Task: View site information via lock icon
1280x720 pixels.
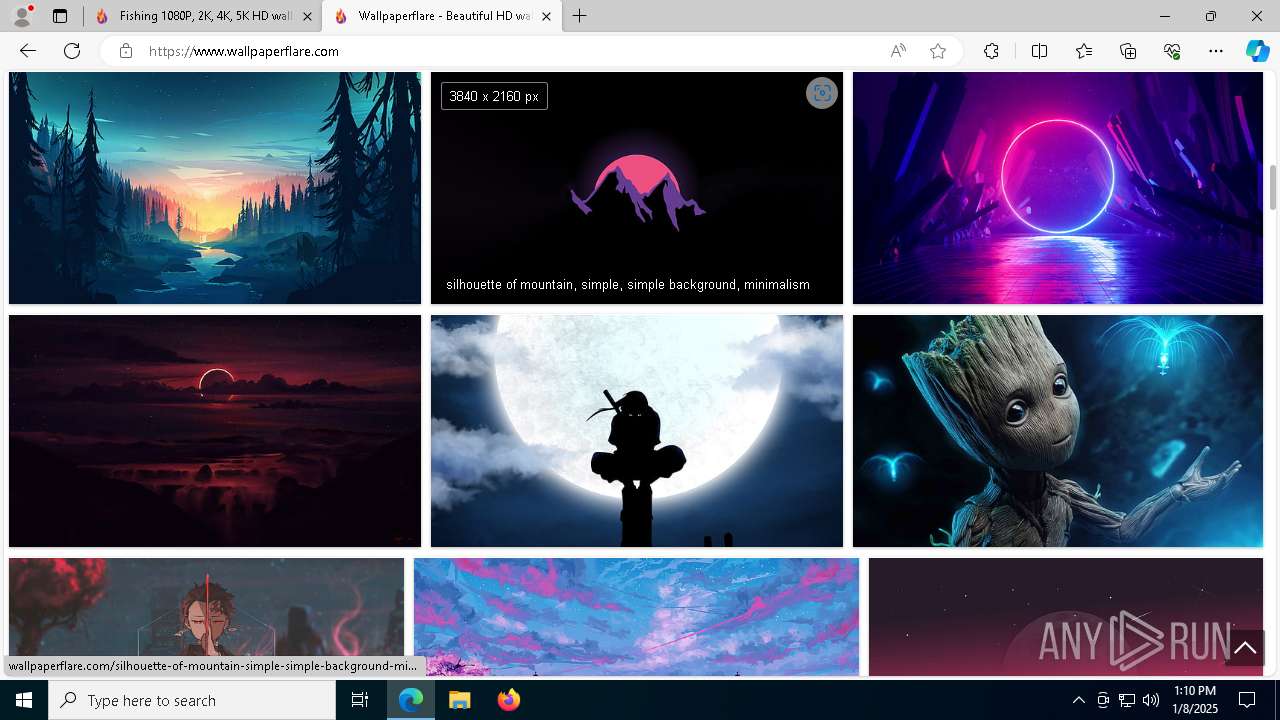Action: [x=125, y=51]
